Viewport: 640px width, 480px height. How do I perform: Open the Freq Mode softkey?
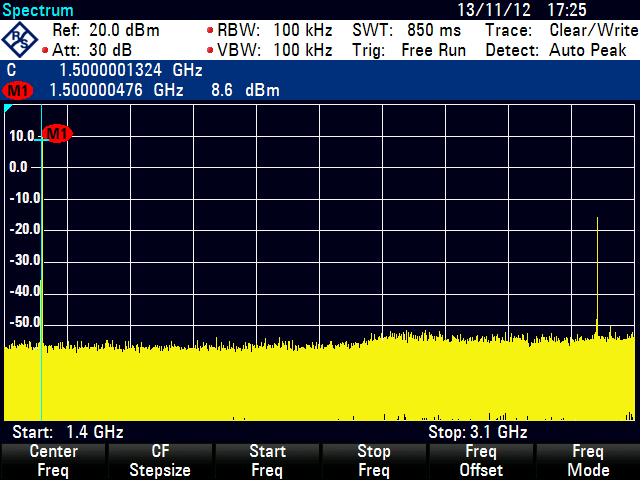point(588,461)
